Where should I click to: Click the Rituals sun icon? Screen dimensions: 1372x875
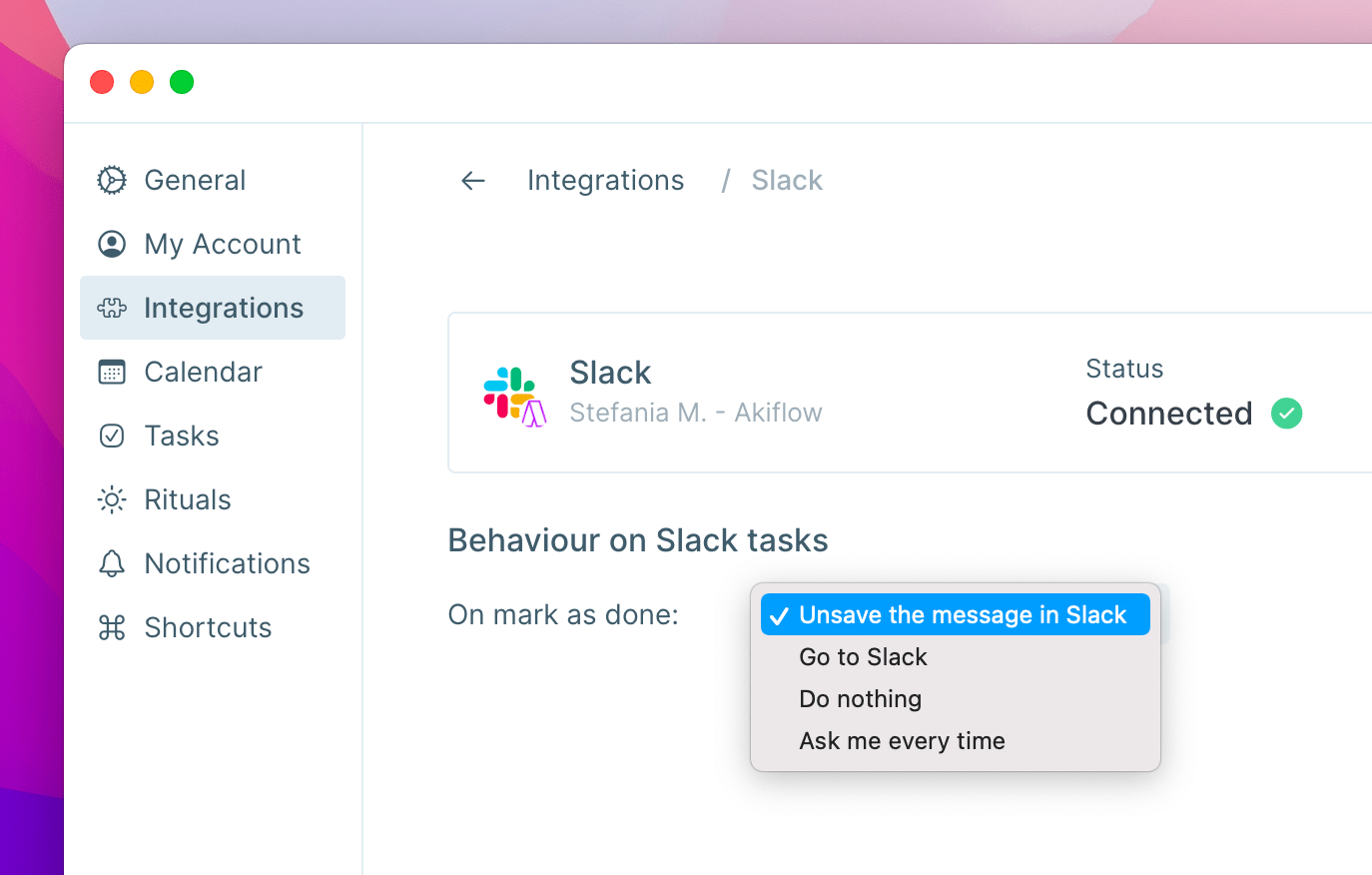pyautogui.click(x=112, y=499)
